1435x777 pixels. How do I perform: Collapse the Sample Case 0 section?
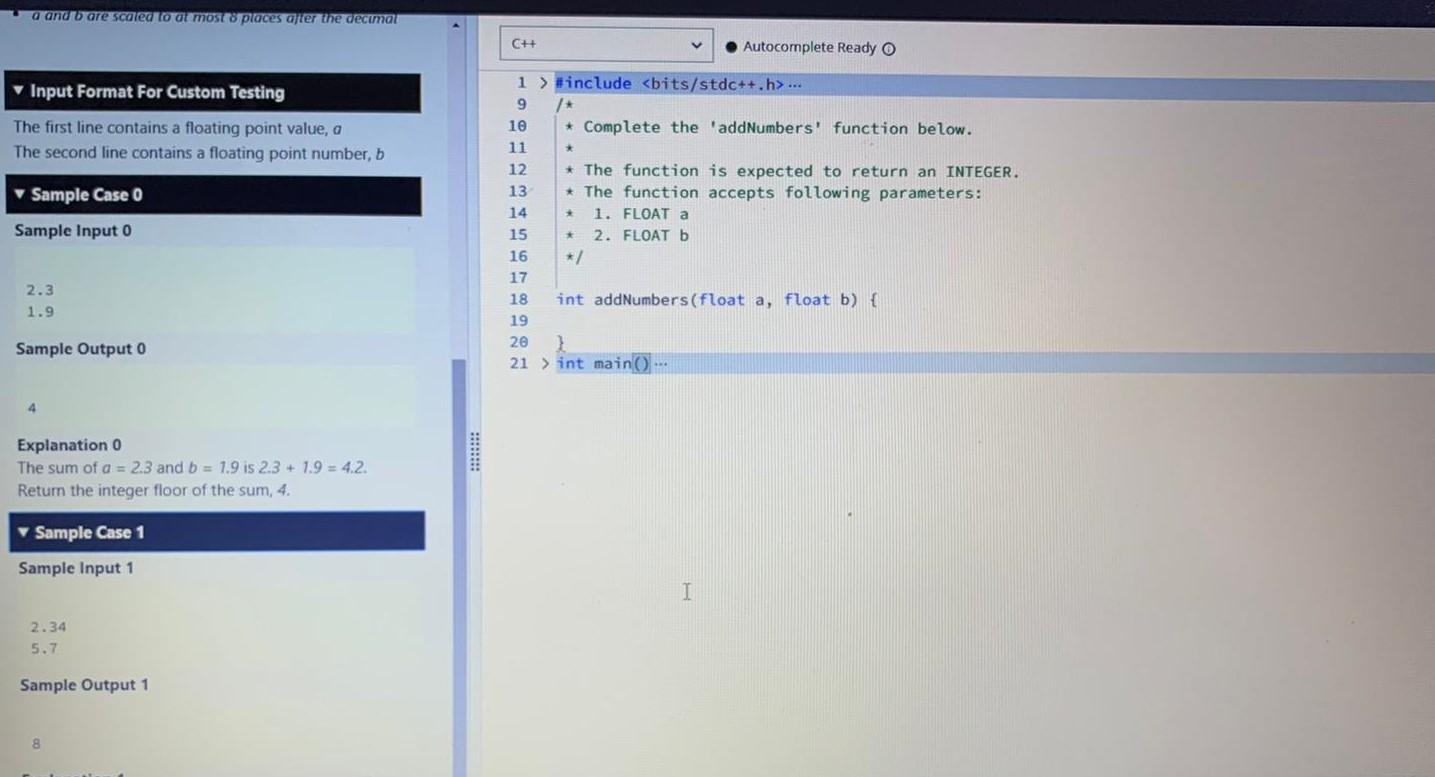(20, 194)
